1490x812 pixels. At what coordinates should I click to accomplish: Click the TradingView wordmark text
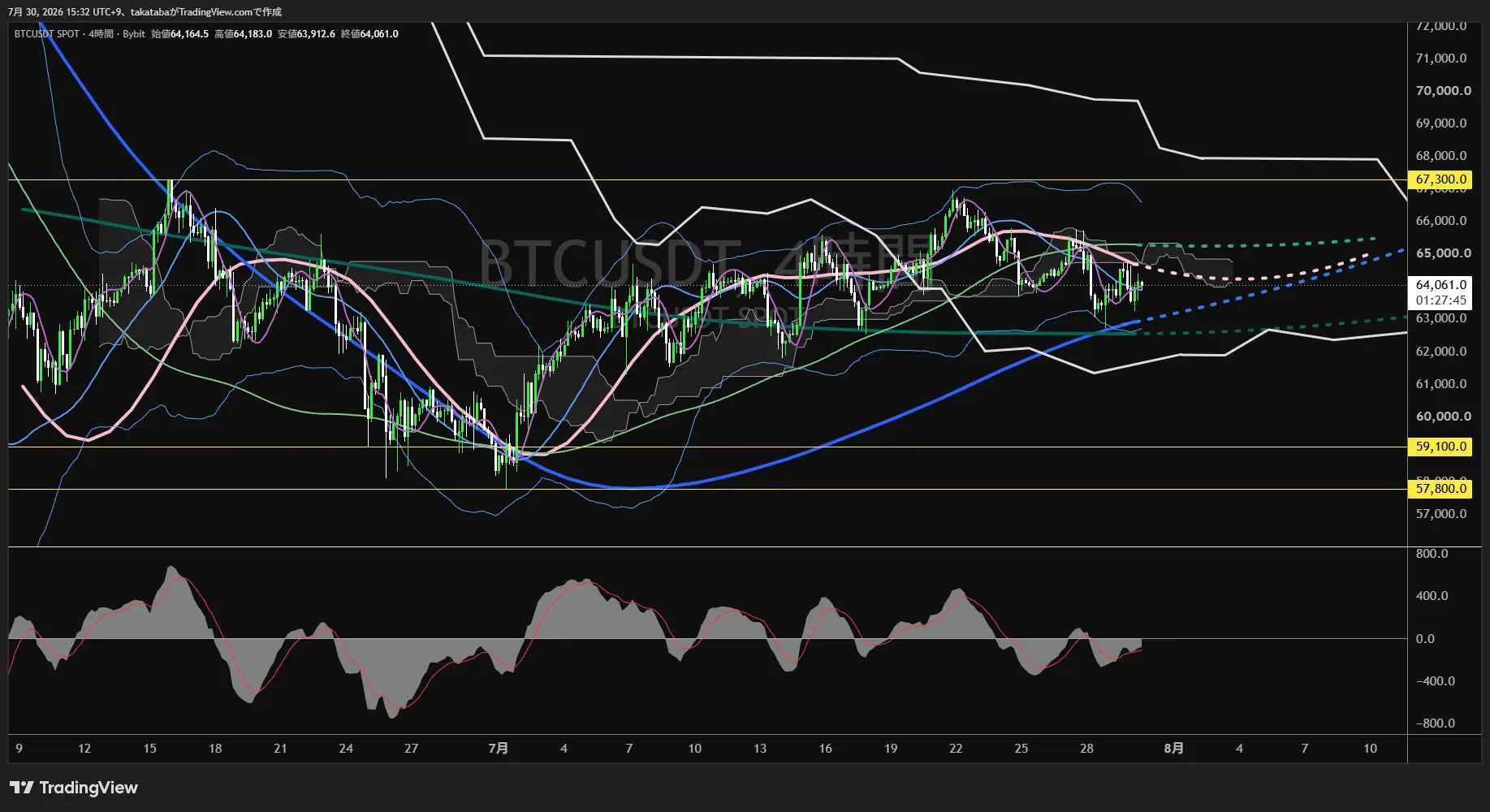click(x=89, y=788)
